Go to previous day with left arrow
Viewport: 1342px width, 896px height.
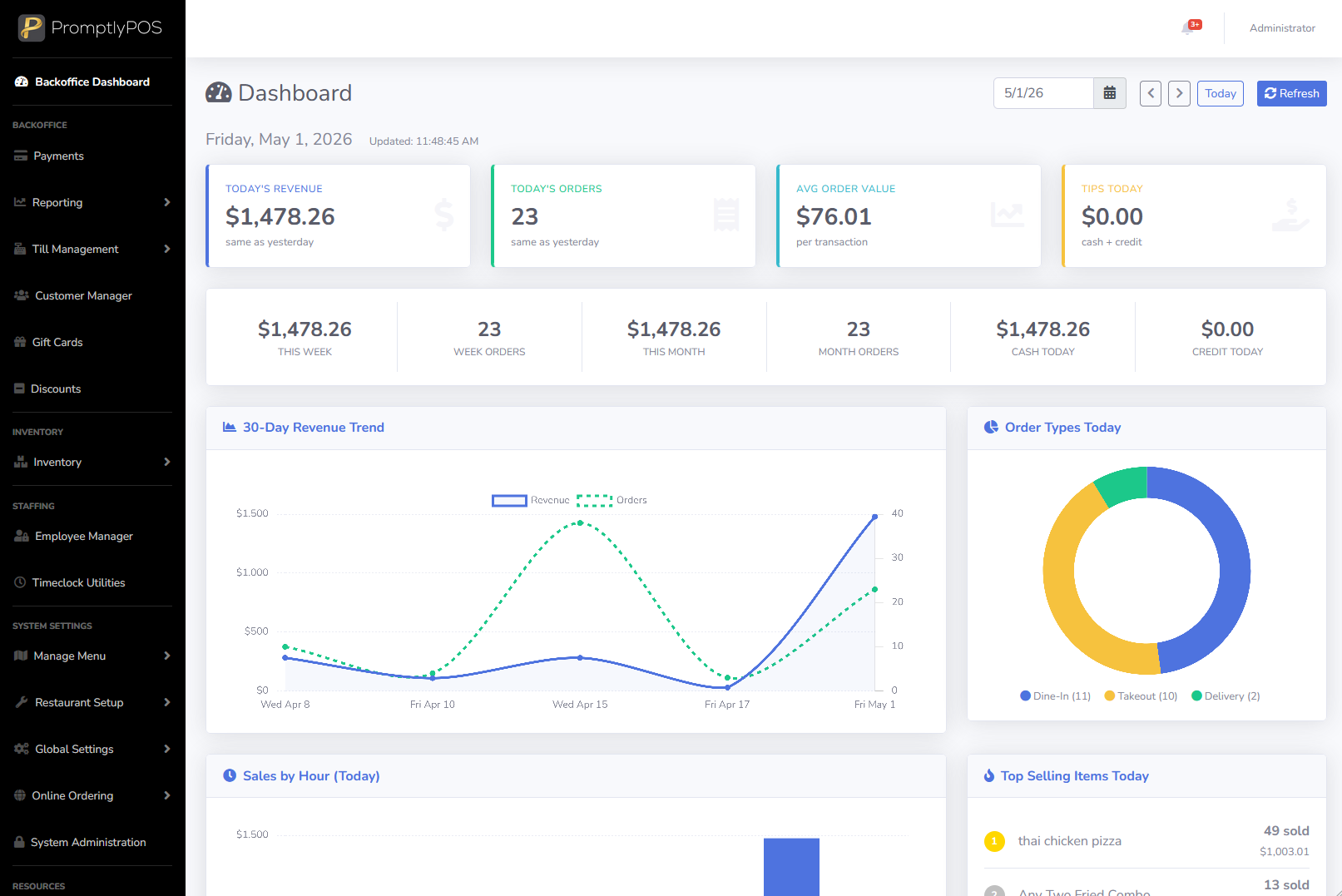tap(1151, 93)
